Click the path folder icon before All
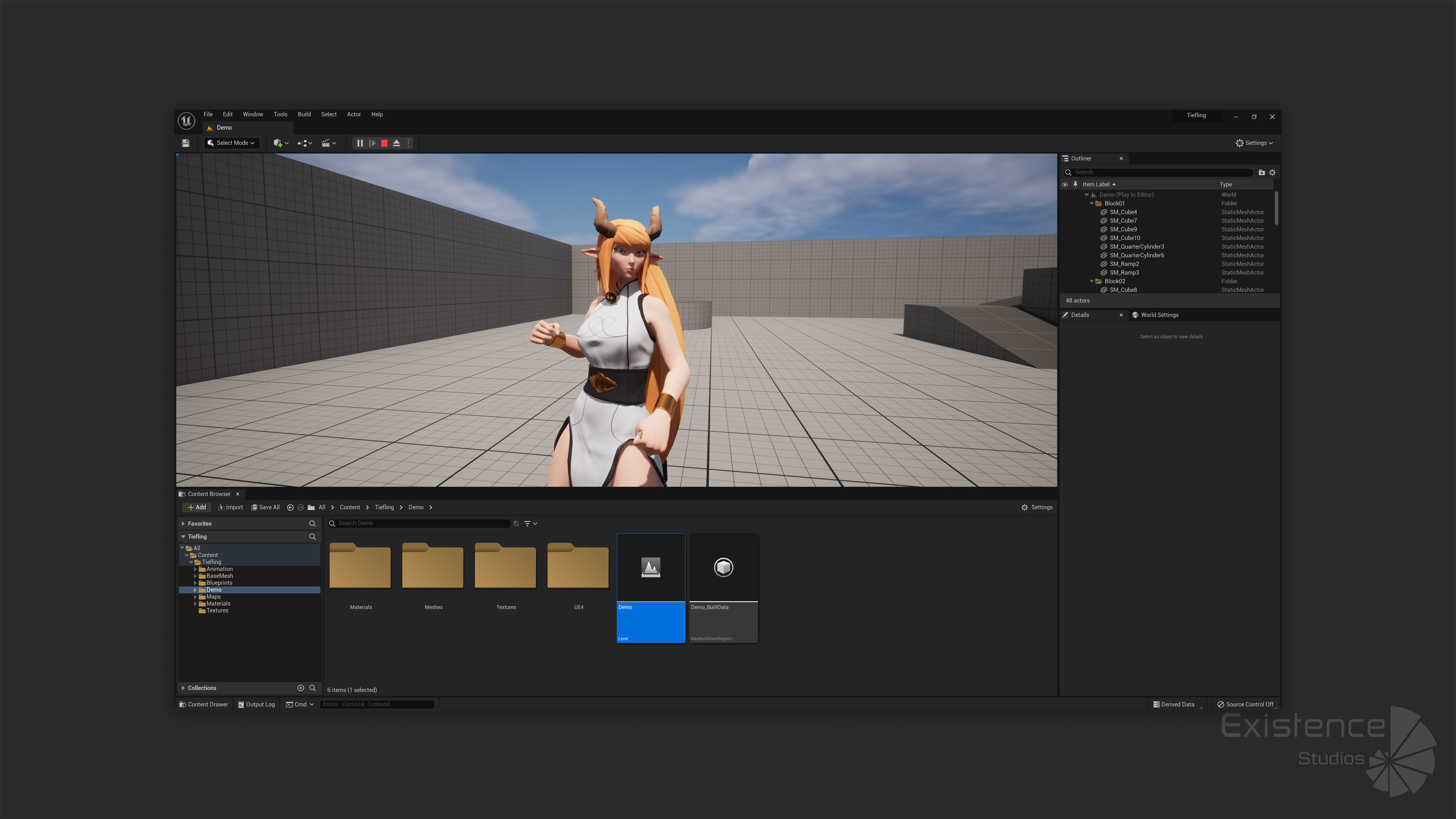Viewport: 1456px width, 819px height. 311,508
